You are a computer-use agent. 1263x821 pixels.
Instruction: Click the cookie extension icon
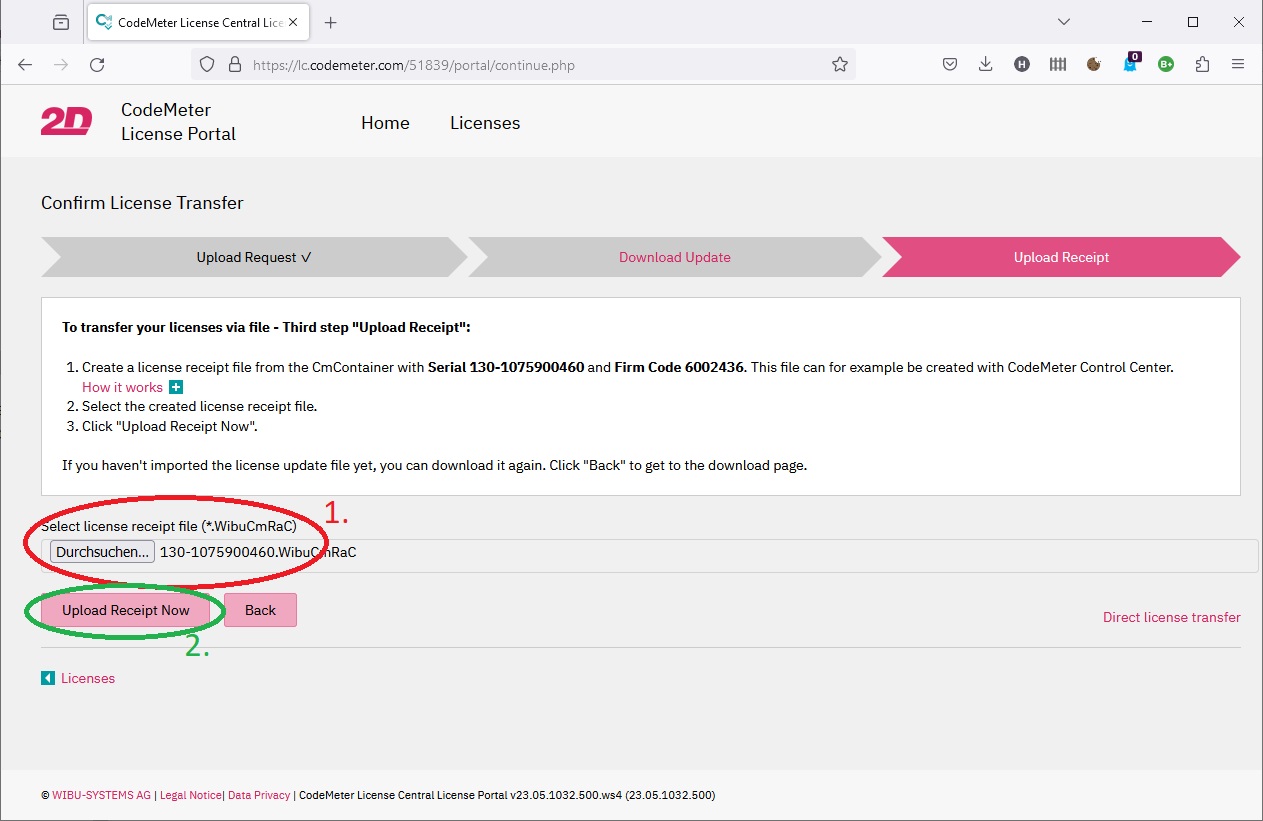[x=1094, y=65]
